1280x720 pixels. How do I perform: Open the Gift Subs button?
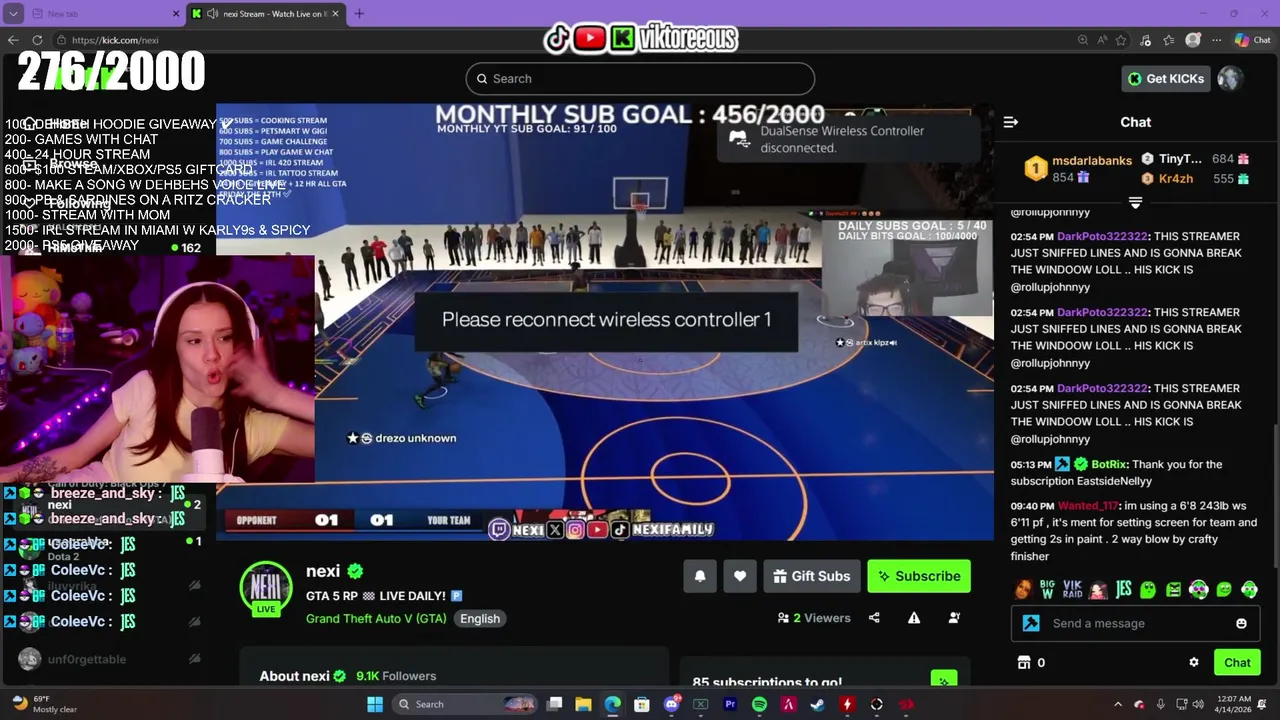(812, 576)
